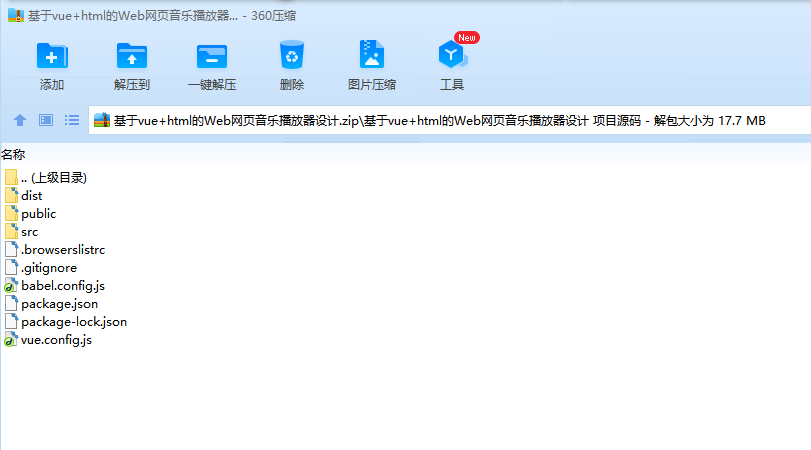811x450 pixels.
Task: Switch to the list view mode button
Action: 72,121
